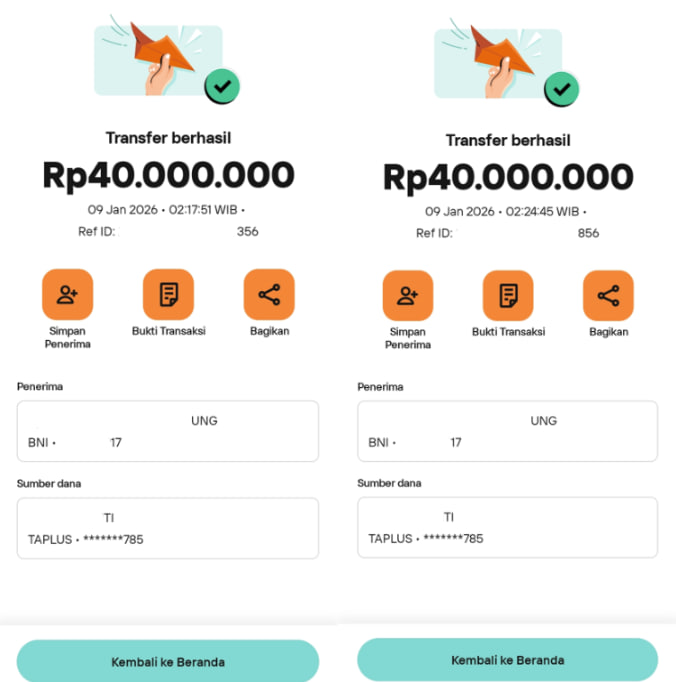Tap Simpan Penerima icon on left receipt

[x=67, y=294]
